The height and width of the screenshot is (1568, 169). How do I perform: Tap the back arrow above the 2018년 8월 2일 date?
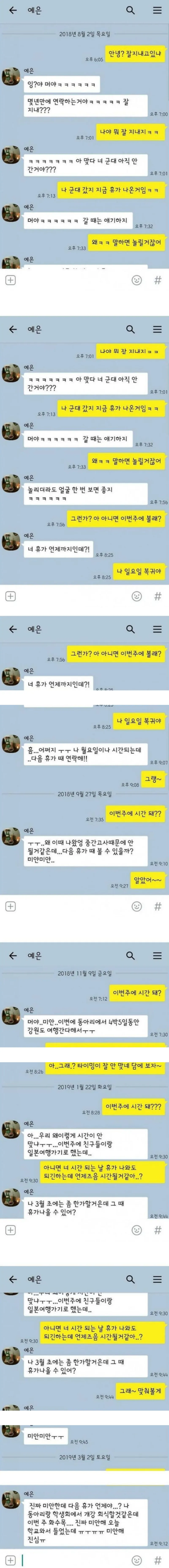(x=13, y=10)
